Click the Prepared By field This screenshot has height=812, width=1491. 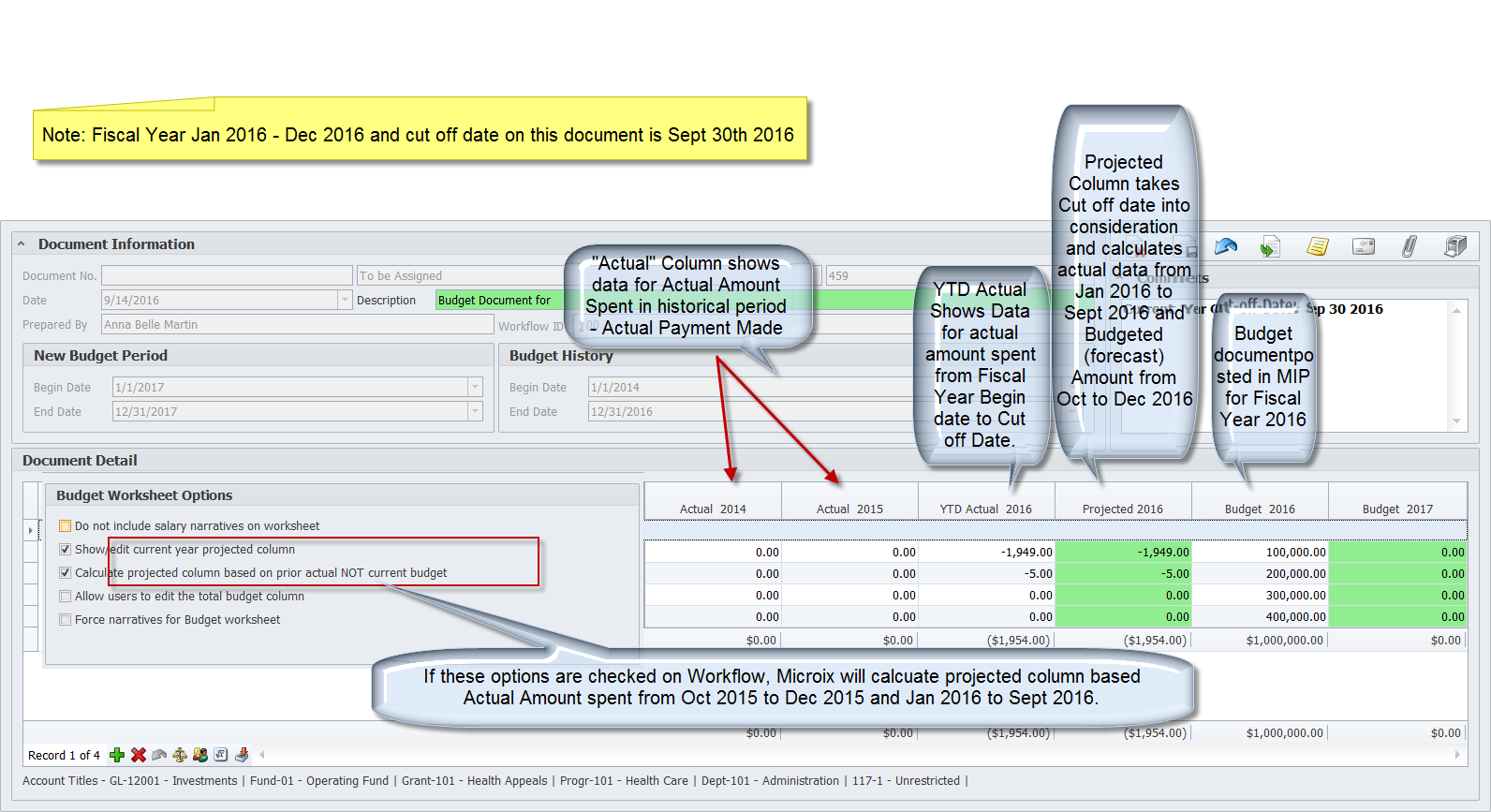(x=297, y=325)
